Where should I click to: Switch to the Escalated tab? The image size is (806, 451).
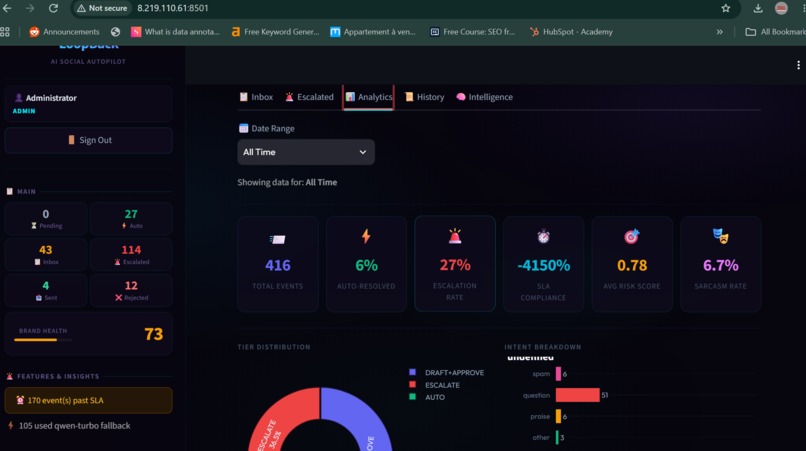point(309,97)
